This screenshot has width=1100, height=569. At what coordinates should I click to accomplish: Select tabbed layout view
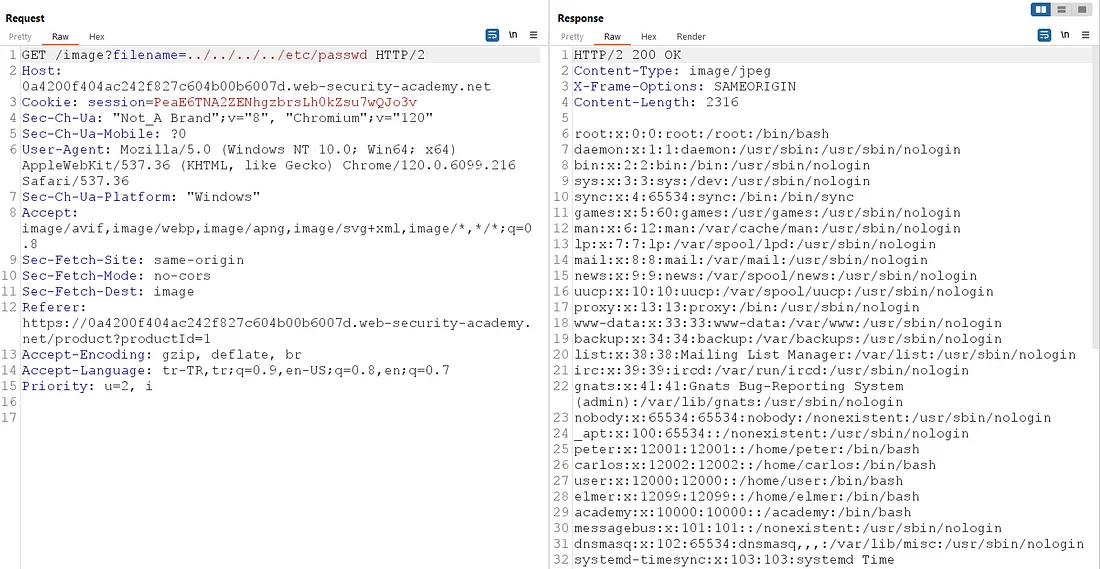(x=1081, y=9)
